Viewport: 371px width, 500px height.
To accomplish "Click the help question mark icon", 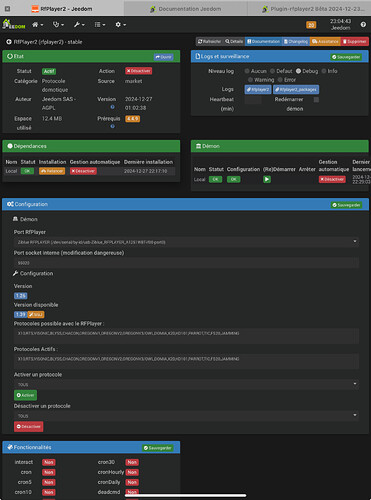I will 363,24.
